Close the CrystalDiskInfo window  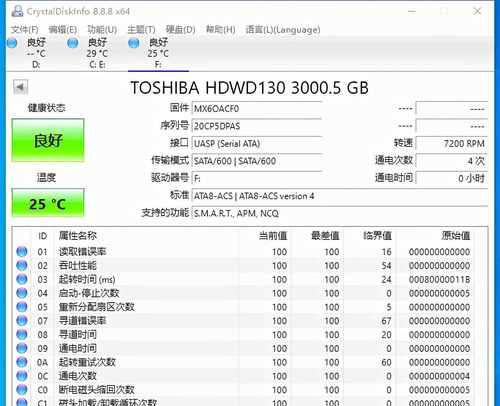tap(477, 11)
